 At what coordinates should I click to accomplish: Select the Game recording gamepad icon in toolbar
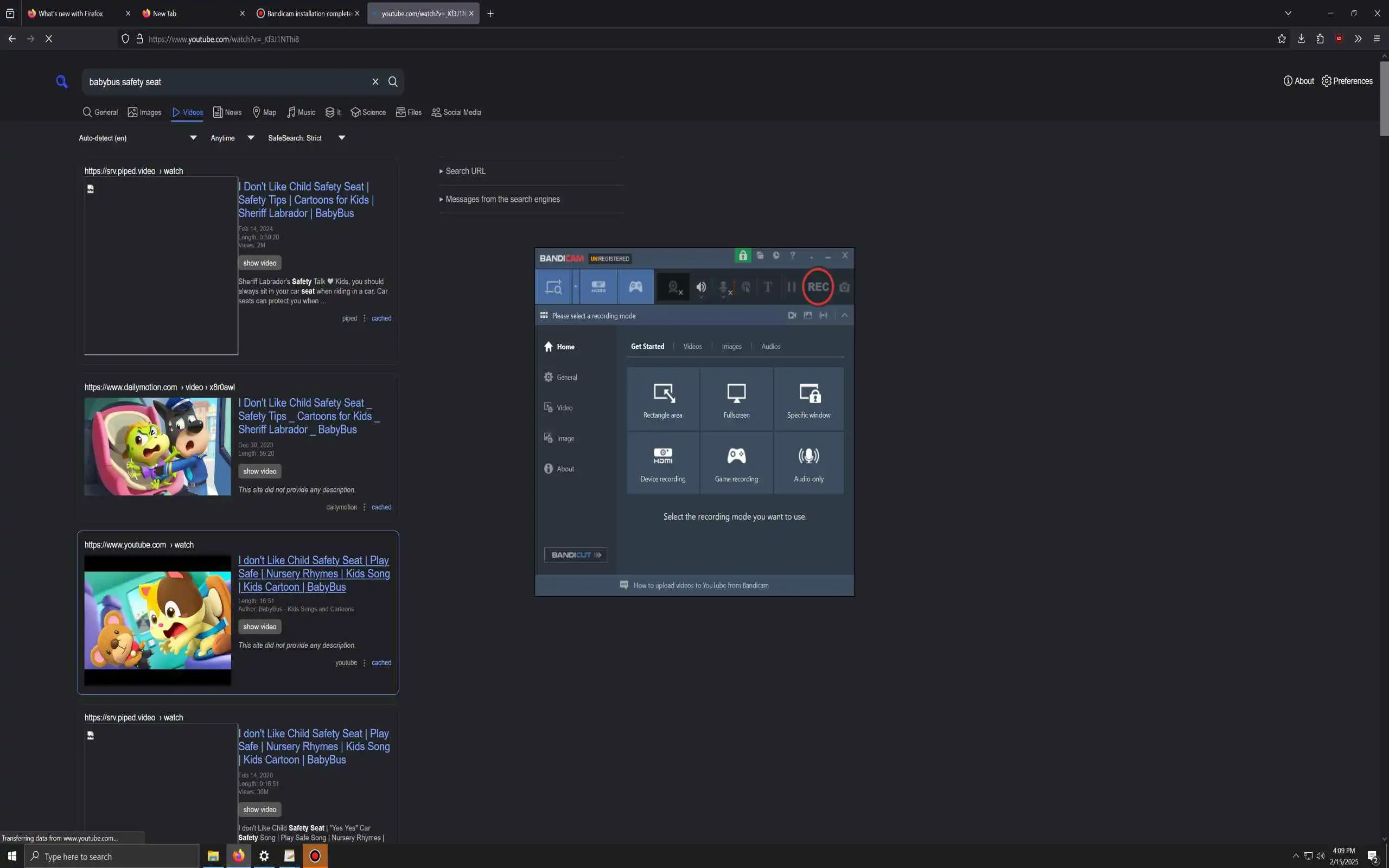pyautogui.click(x=635, y=286)
